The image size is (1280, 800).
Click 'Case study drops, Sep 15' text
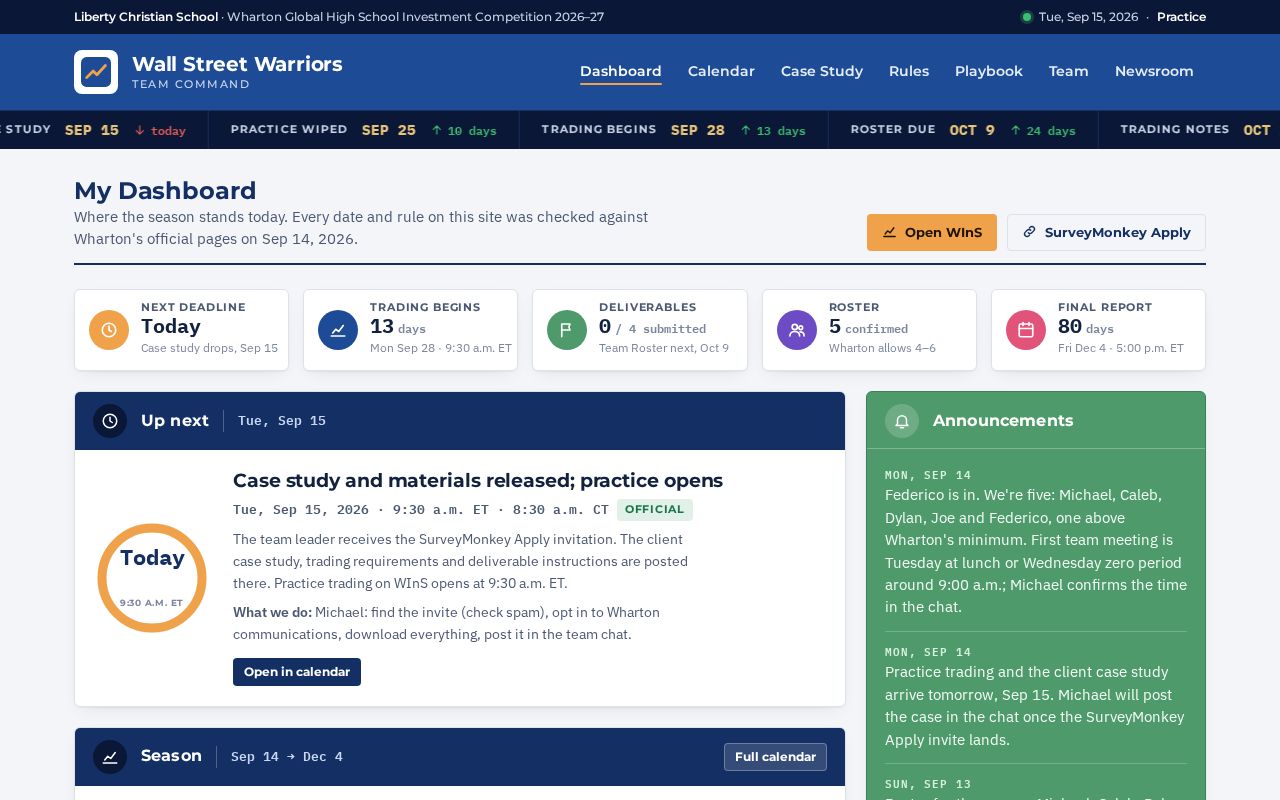210,348
